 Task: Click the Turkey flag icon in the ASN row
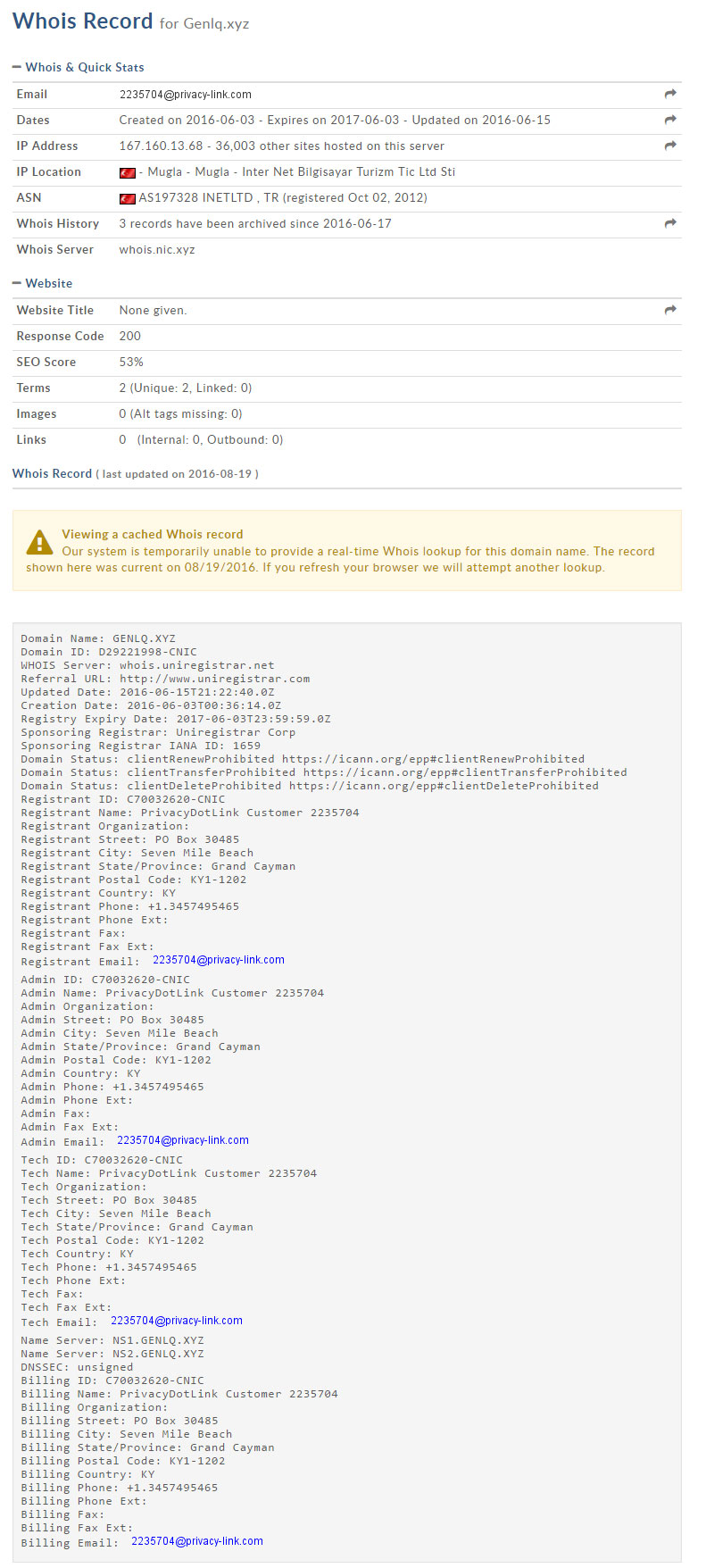pyautogui.click(x=127, y=198)
